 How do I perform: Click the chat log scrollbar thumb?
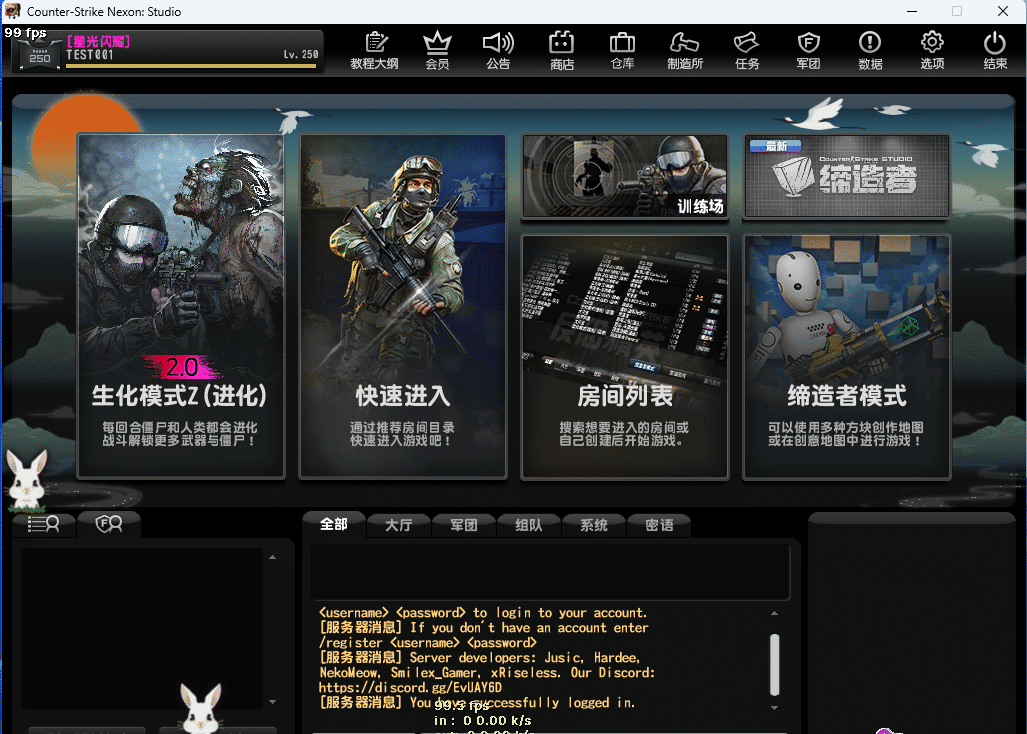[774, 664]
